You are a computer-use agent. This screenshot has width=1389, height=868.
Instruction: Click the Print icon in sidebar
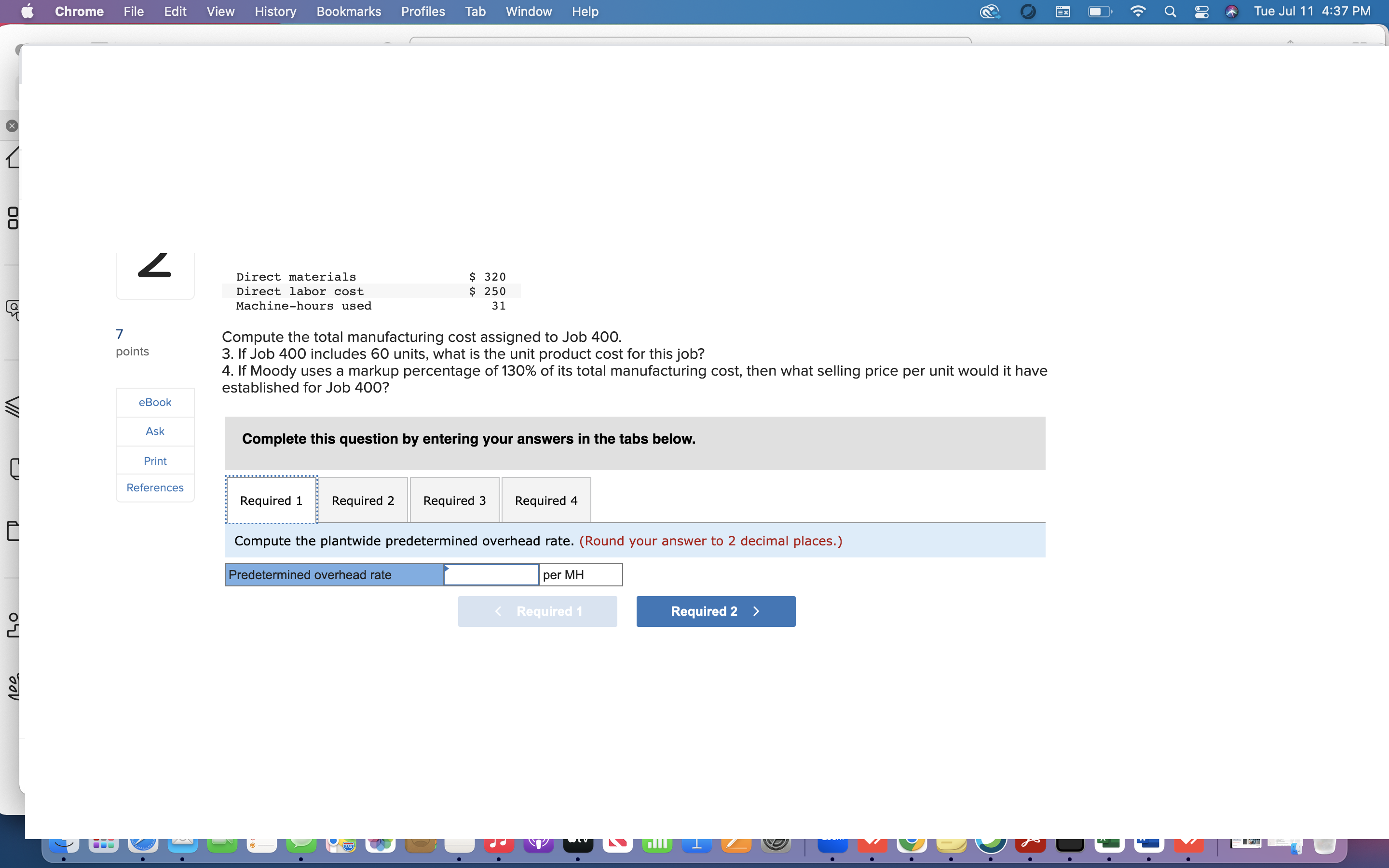click(155, 460)
